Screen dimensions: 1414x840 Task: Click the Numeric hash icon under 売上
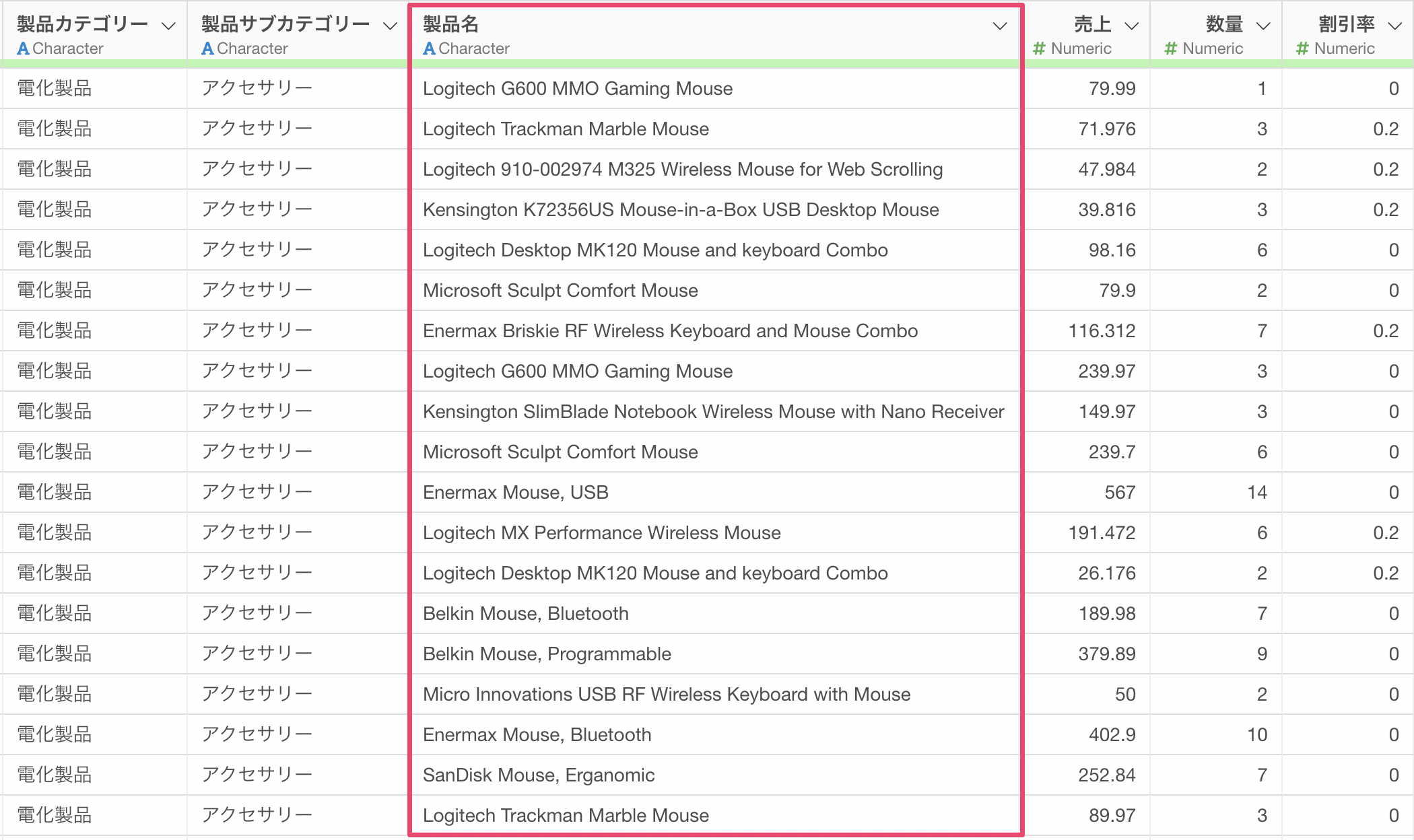[1039, 48]
